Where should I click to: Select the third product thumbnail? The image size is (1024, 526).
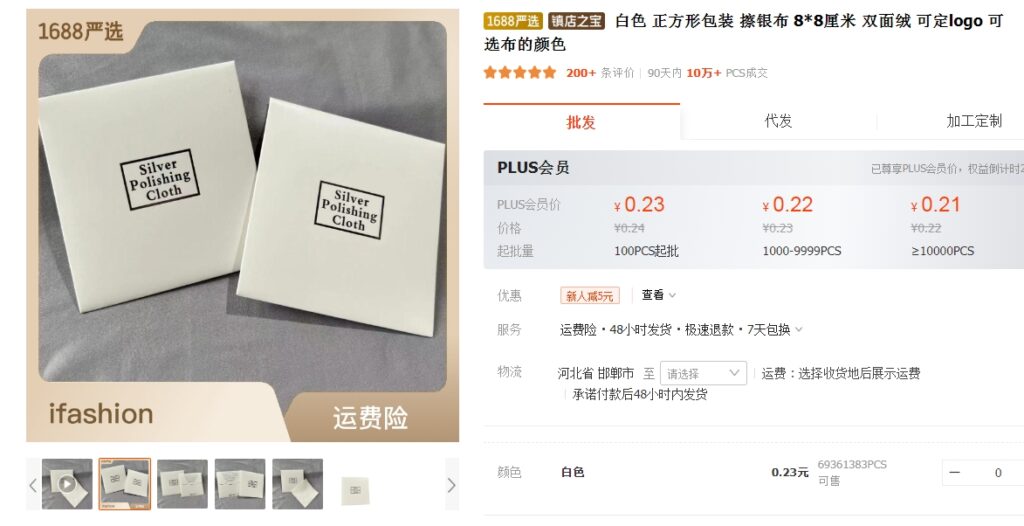(x=182, y=484)
